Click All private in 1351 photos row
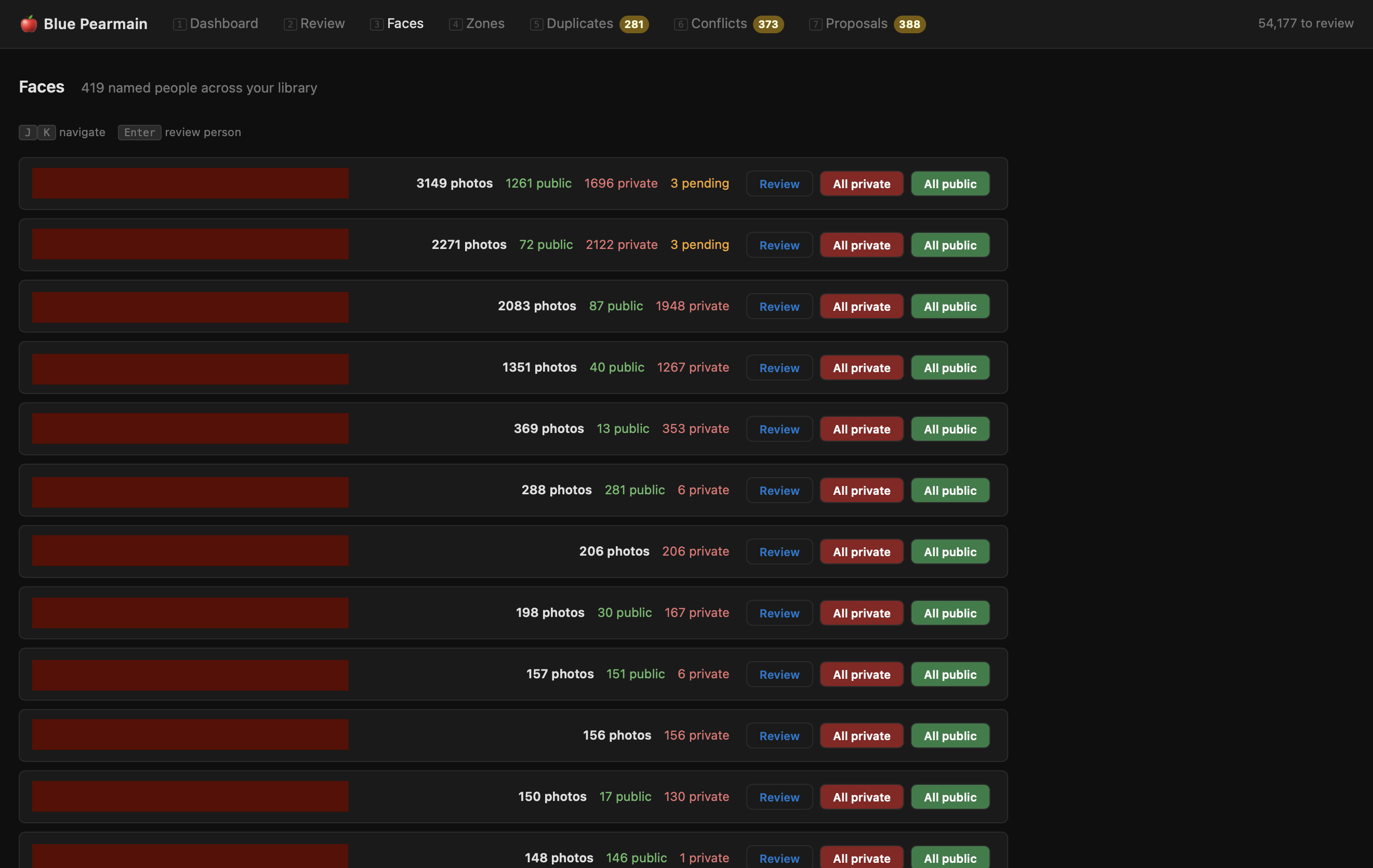 point(862,368)
